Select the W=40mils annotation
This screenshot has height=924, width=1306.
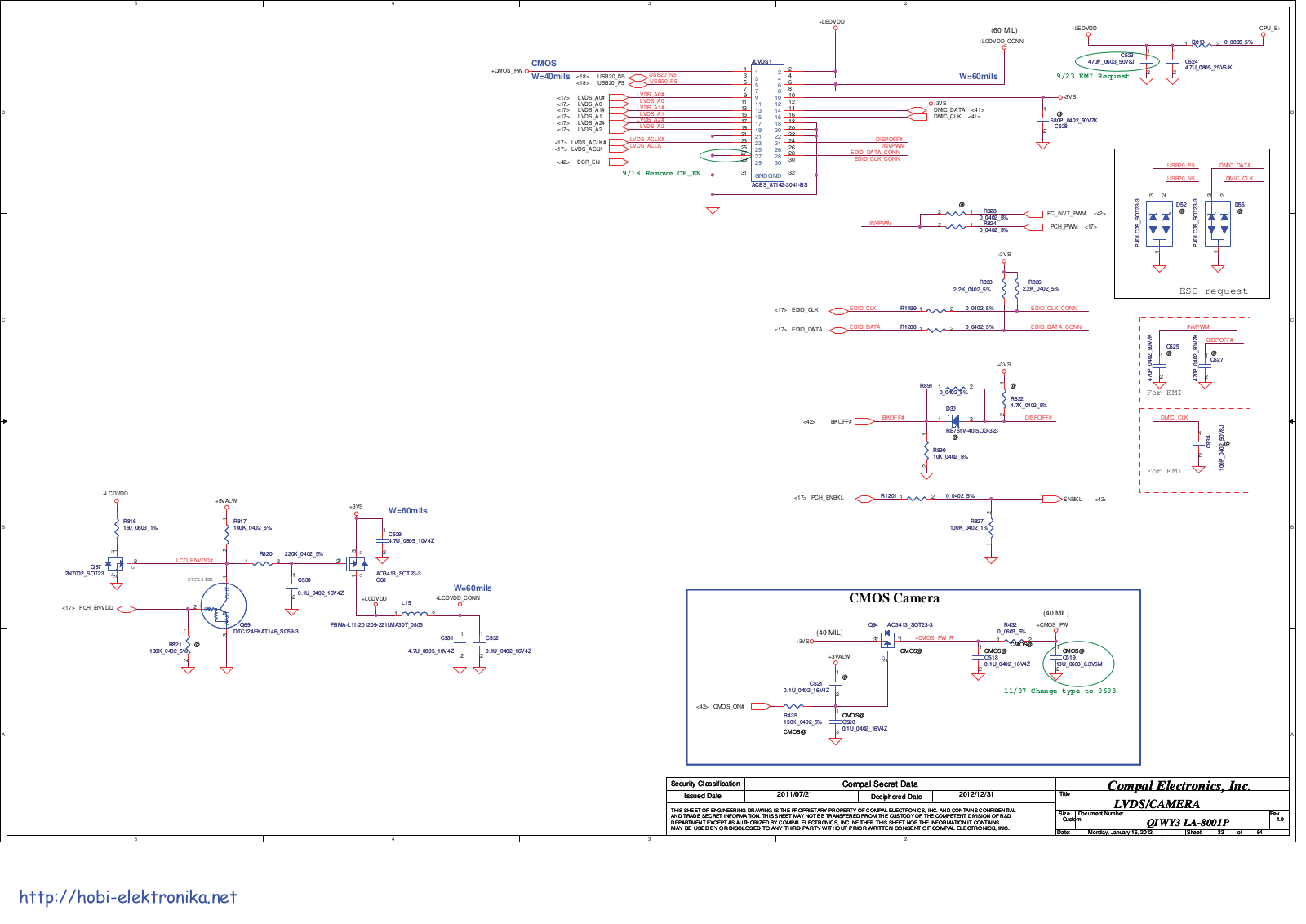pos(551,76)
